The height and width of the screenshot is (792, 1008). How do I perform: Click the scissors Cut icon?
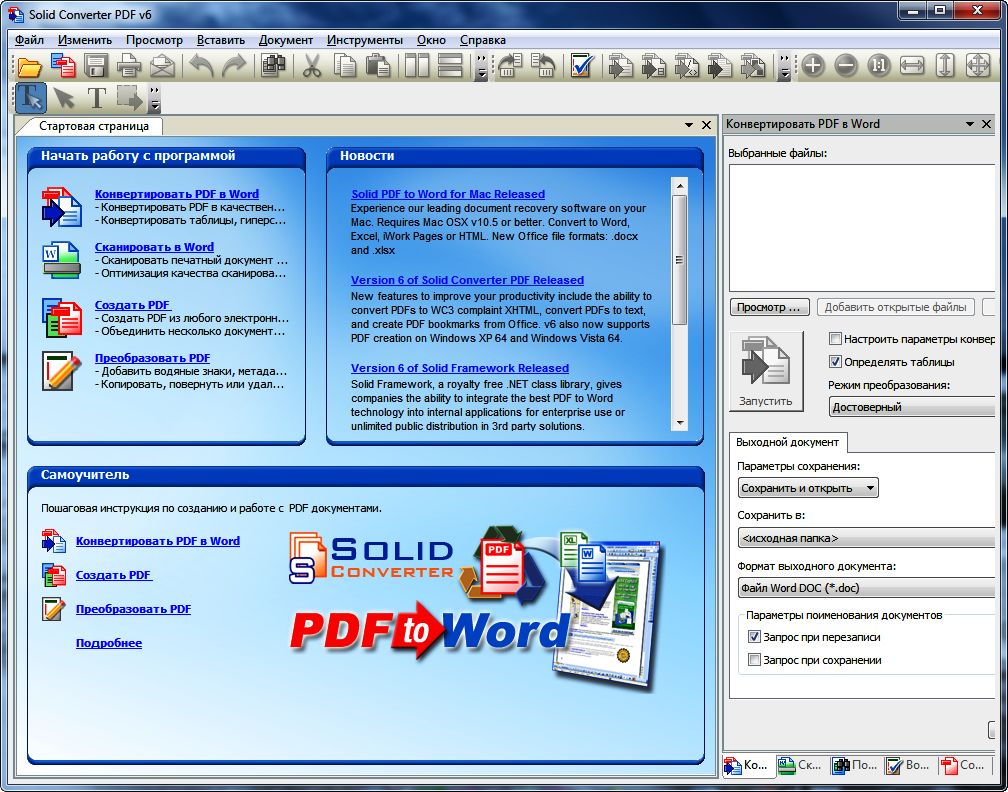point(312,67)
